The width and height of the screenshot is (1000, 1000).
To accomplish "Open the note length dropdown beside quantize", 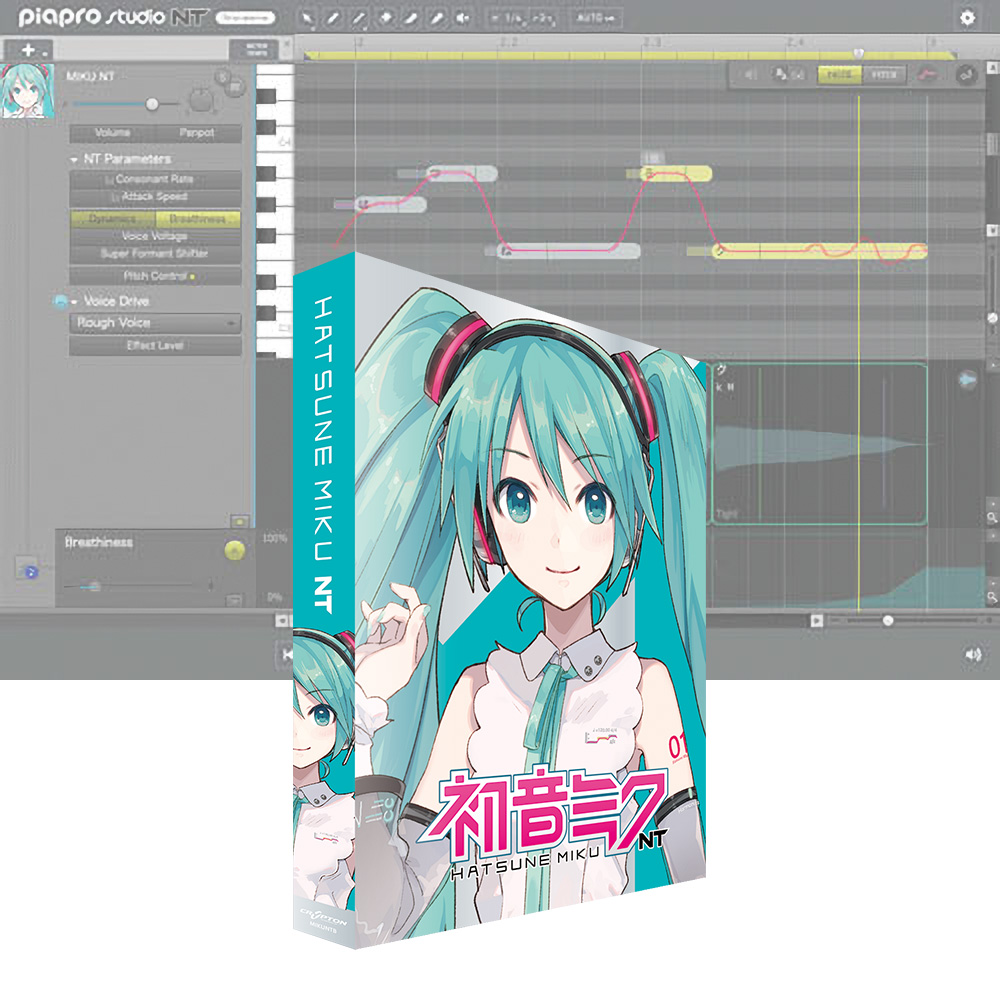I will [x=543, y=18].
